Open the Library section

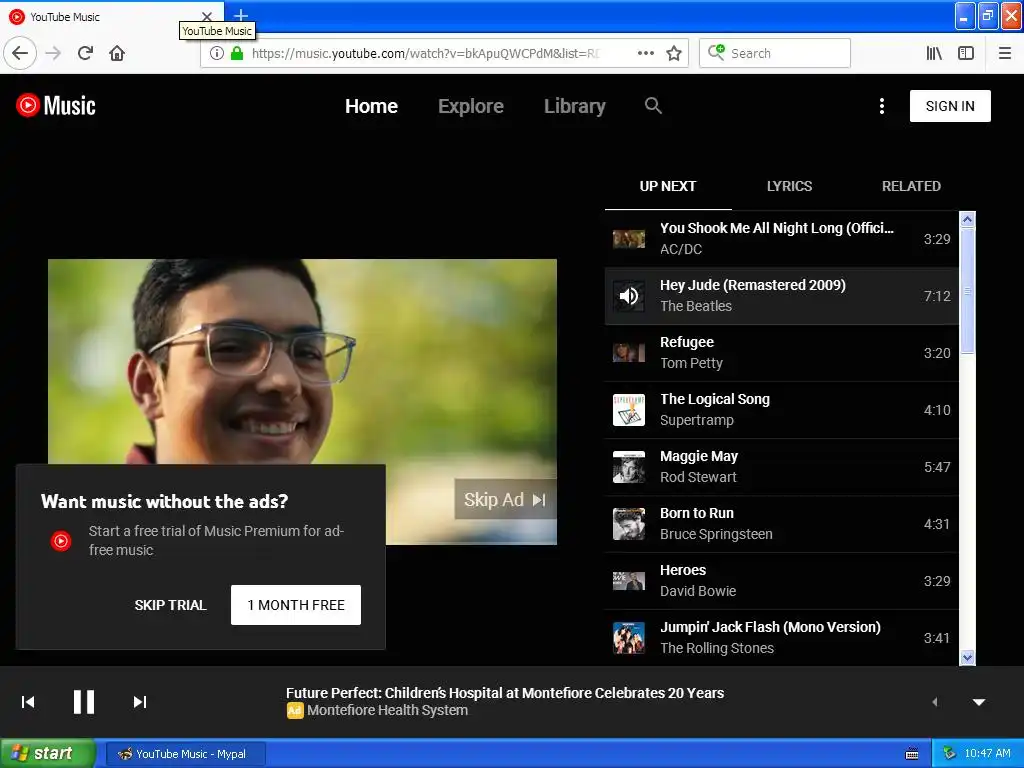coord(575,106)
